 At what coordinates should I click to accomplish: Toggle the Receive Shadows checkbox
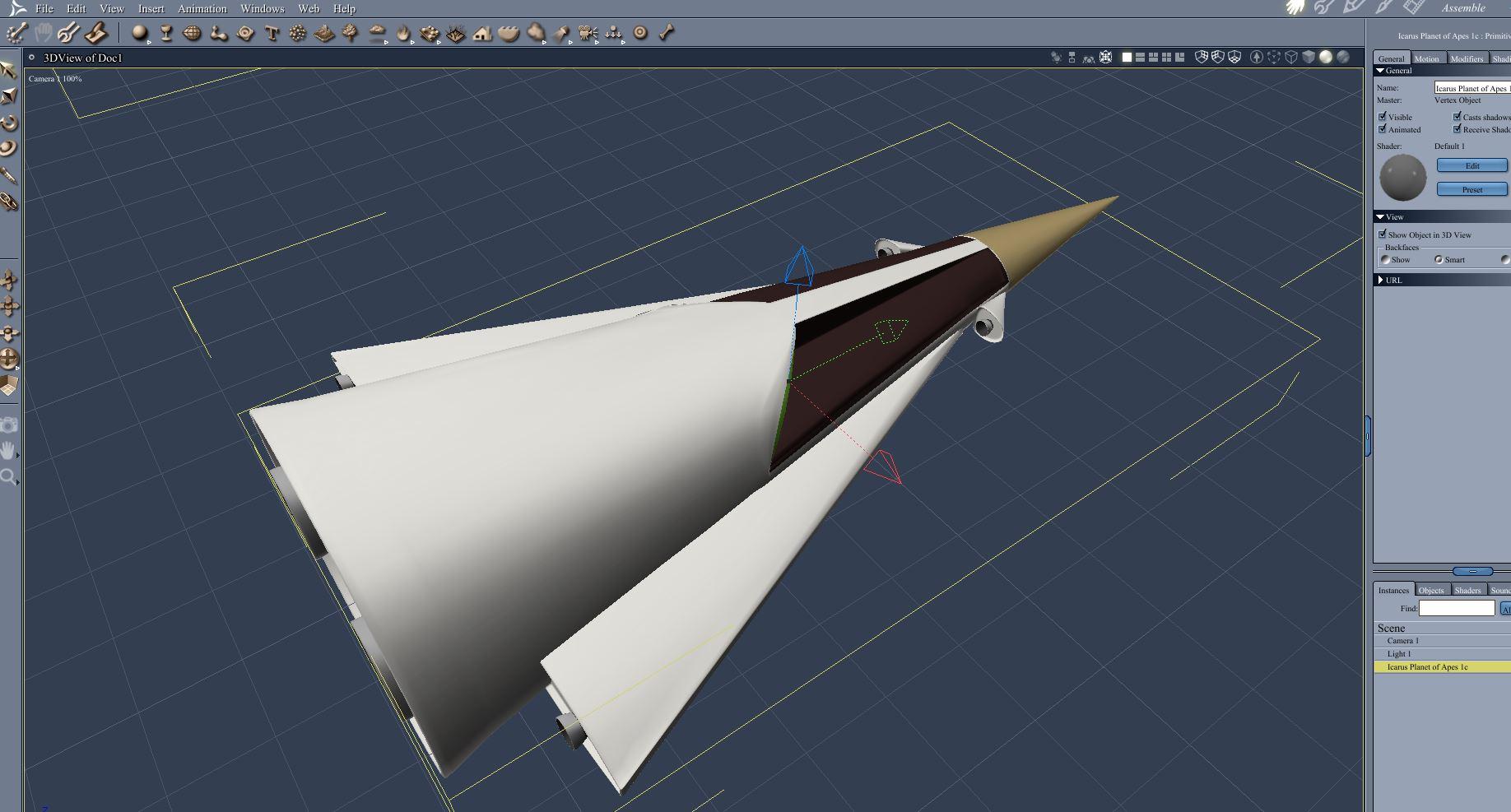[1458, 128]
